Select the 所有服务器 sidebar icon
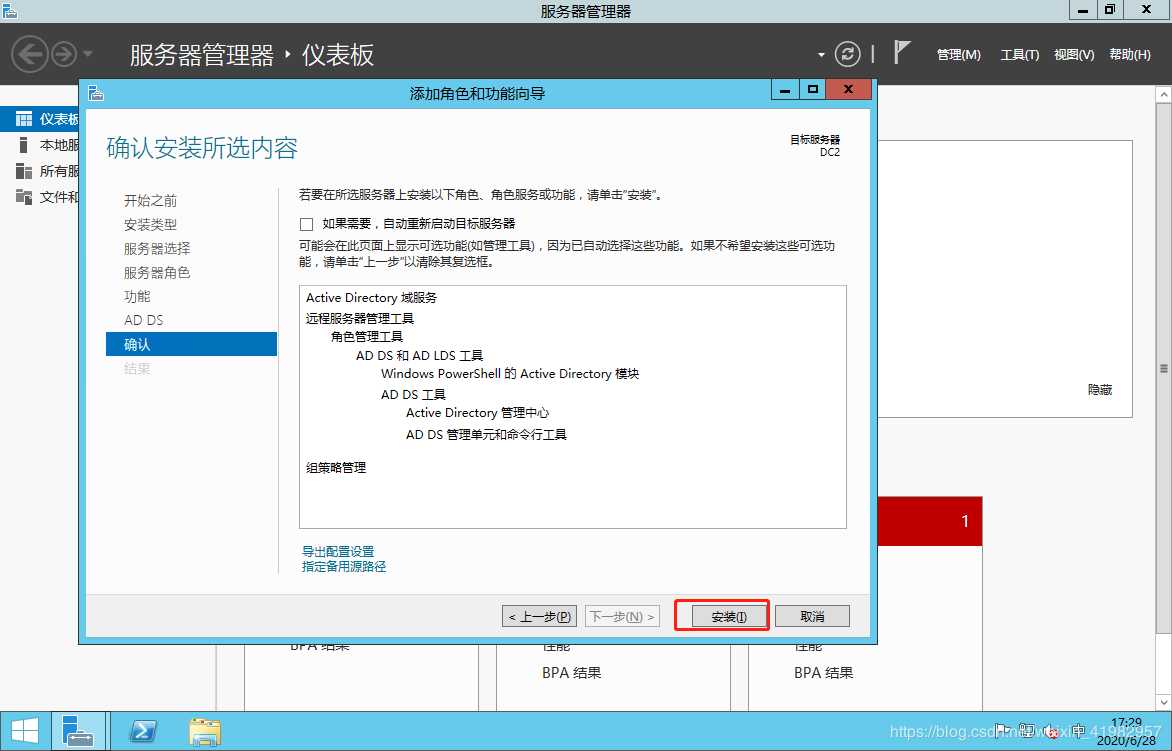Screen dimensions: 1172x751 pos(24,171)
